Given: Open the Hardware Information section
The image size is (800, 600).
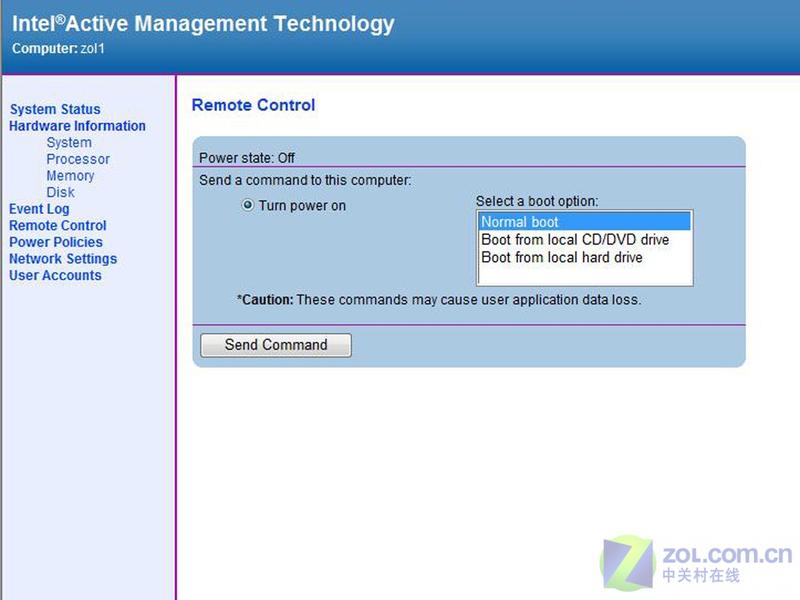Looking at the screenshot, I should click(77, 126).
